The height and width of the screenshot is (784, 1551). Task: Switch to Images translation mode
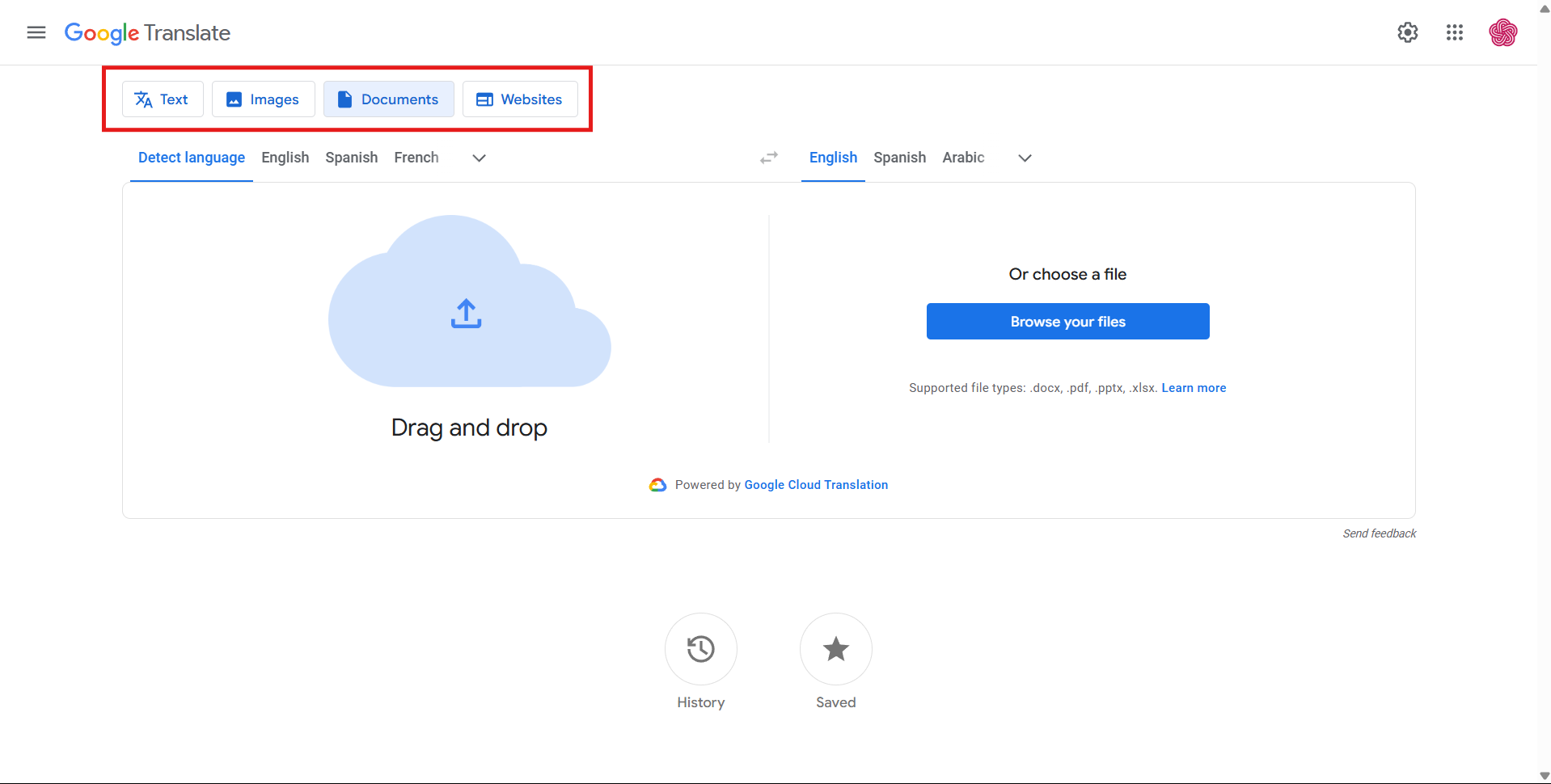coord(264,99)
